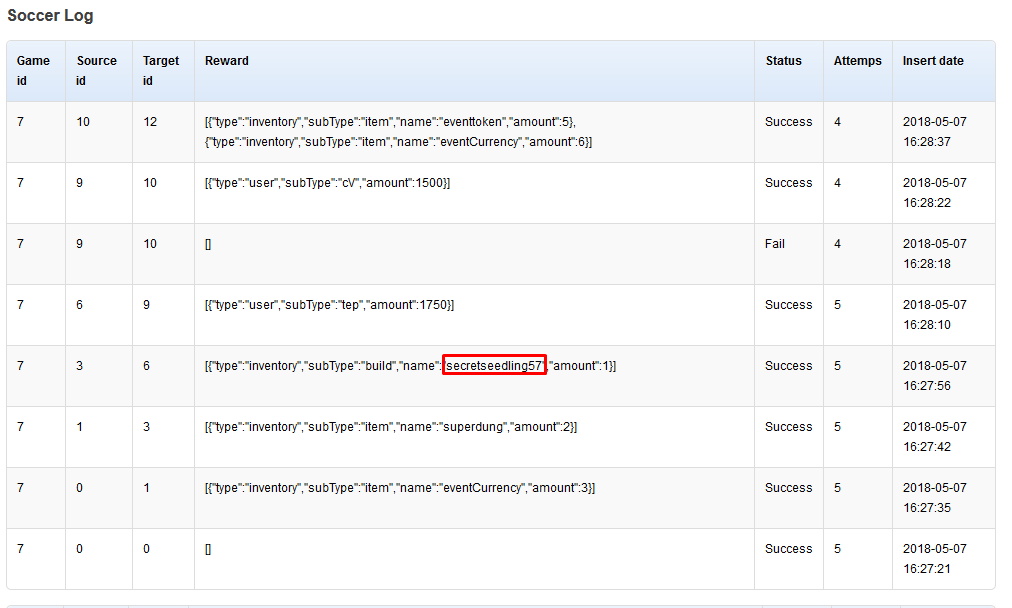Click the eventCurrency amount 3 reward
The image size is (1012, 608).
(400, 488)
